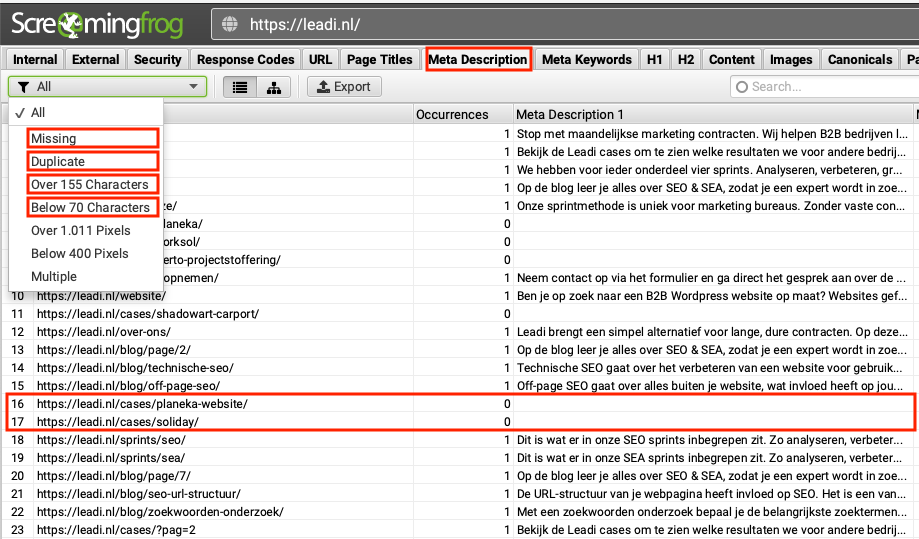Screen dimensions: 919x539
Task: Open the Response Codes tab
Action: [246, 59]
